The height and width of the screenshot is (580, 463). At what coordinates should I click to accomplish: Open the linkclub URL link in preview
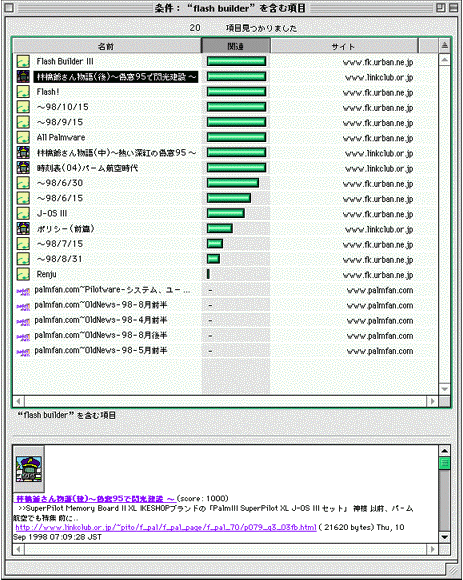tap(166, 527)
